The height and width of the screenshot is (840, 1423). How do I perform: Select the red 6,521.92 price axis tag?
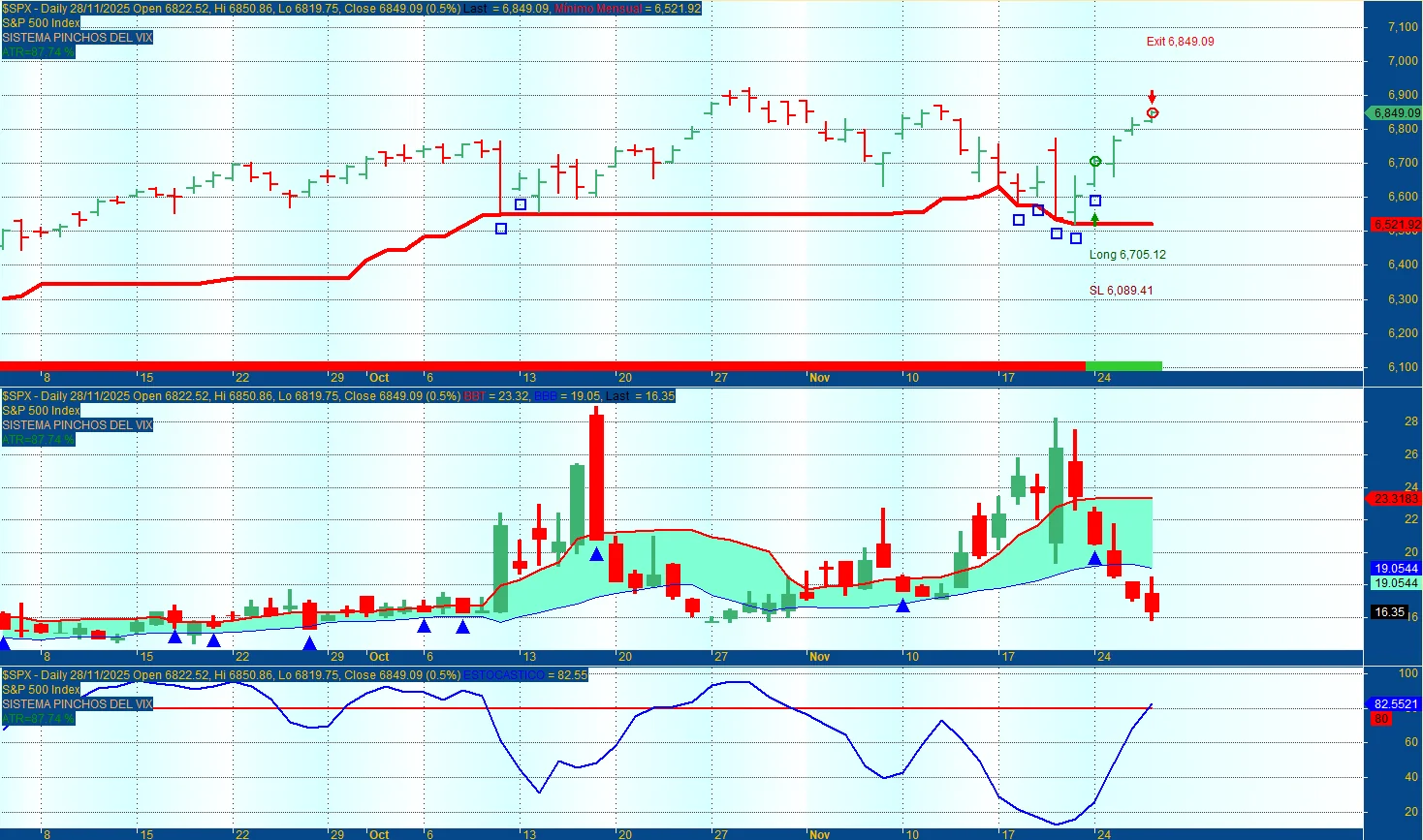click(x=1396, y=225)
